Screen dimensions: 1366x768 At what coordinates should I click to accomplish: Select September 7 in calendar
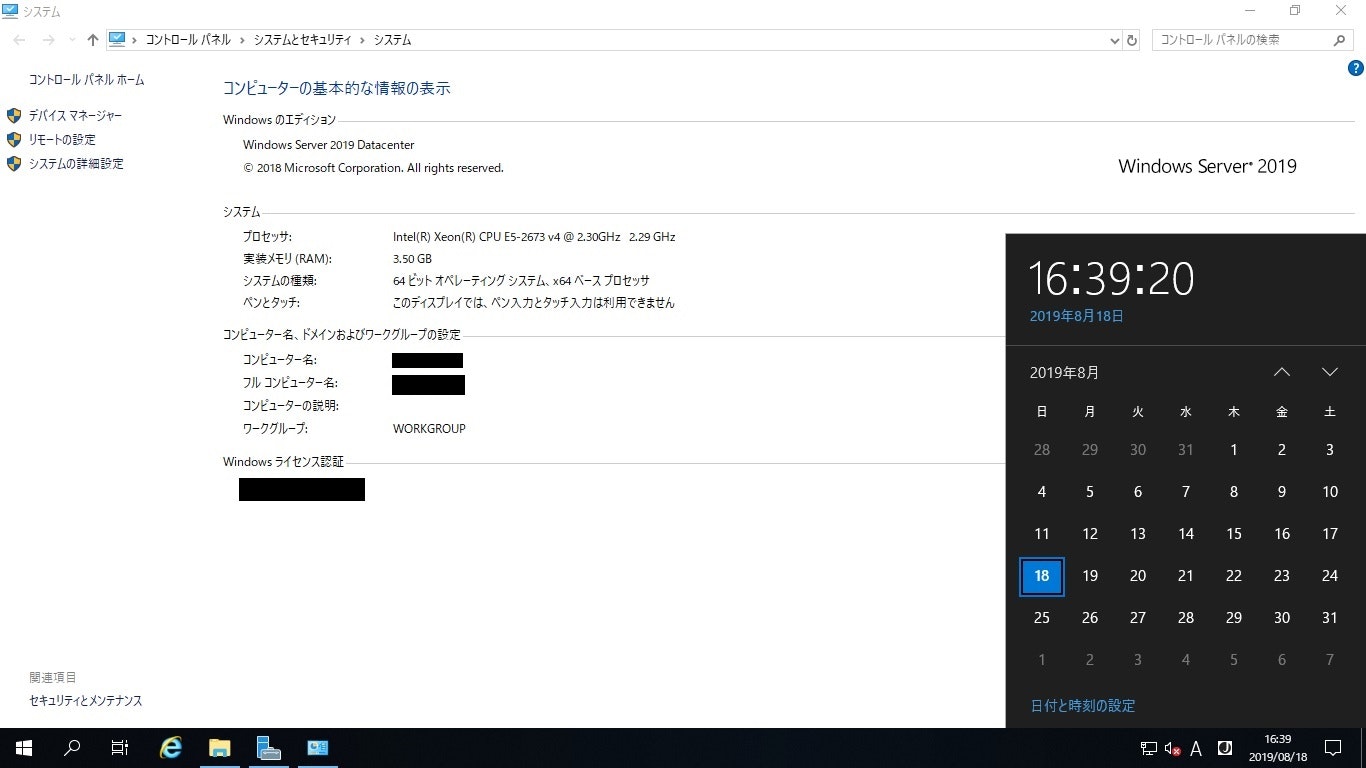(1330, 660)
